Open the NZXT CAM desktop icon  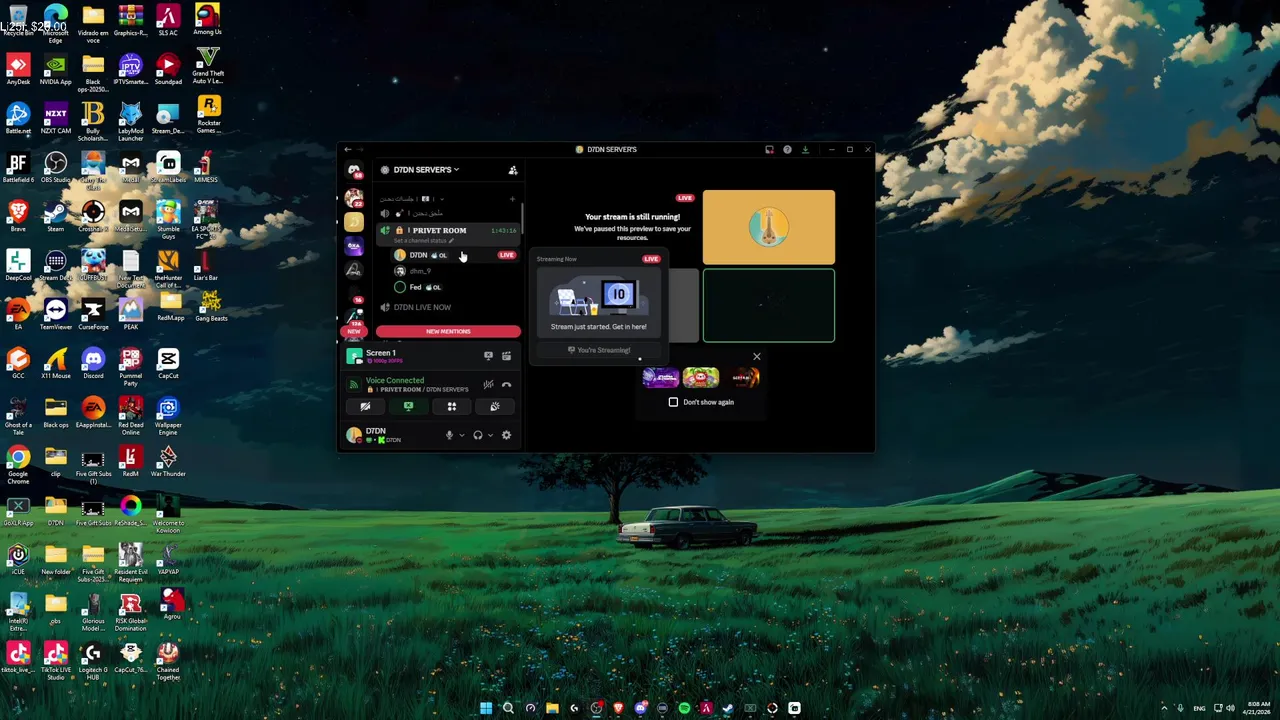point(55,117)
